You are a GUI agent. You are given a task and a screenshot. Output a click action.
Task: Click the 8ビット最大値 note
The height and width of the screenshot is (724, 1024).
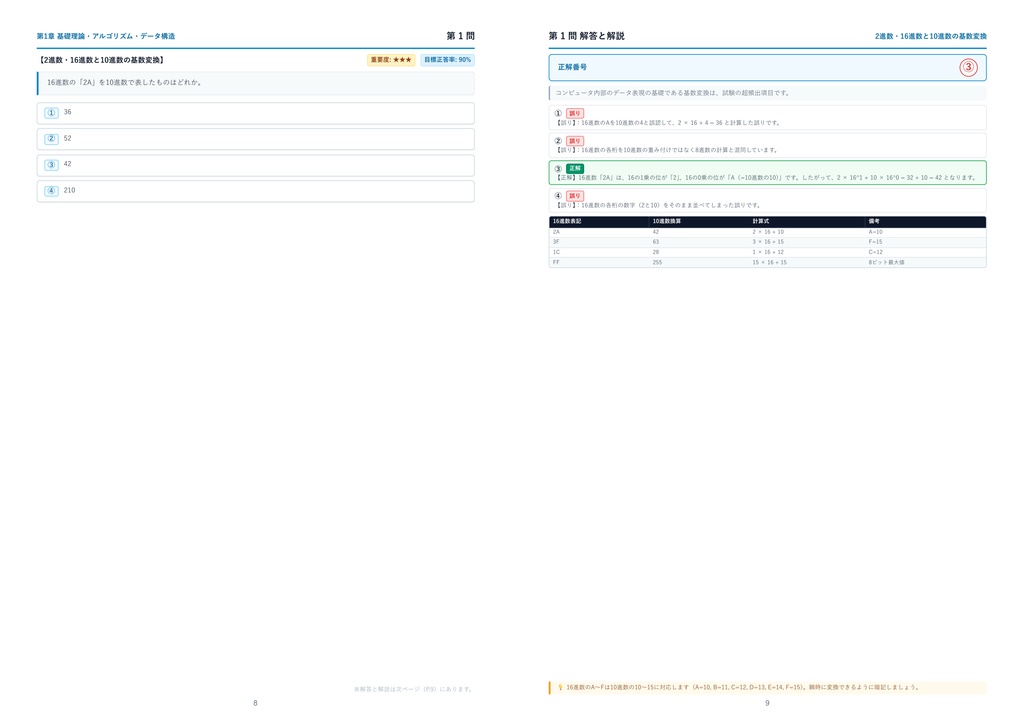tap(886, 262)
